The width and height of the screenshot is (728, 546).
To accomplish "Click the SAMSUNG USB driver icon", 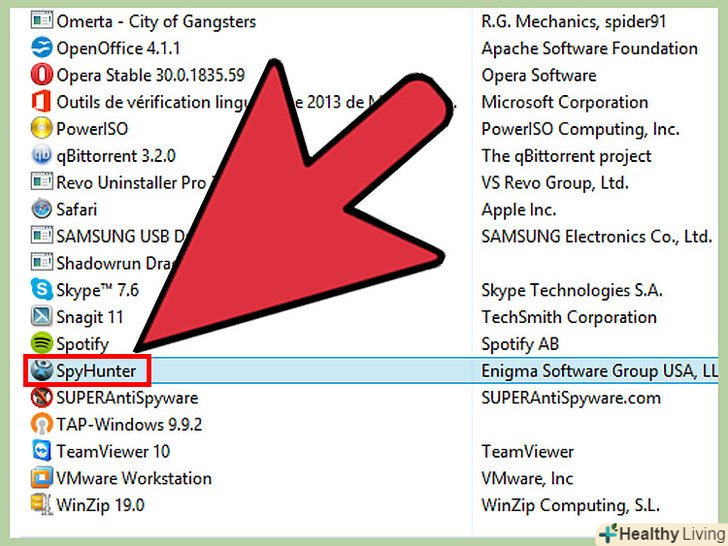I will click(42, 236).
